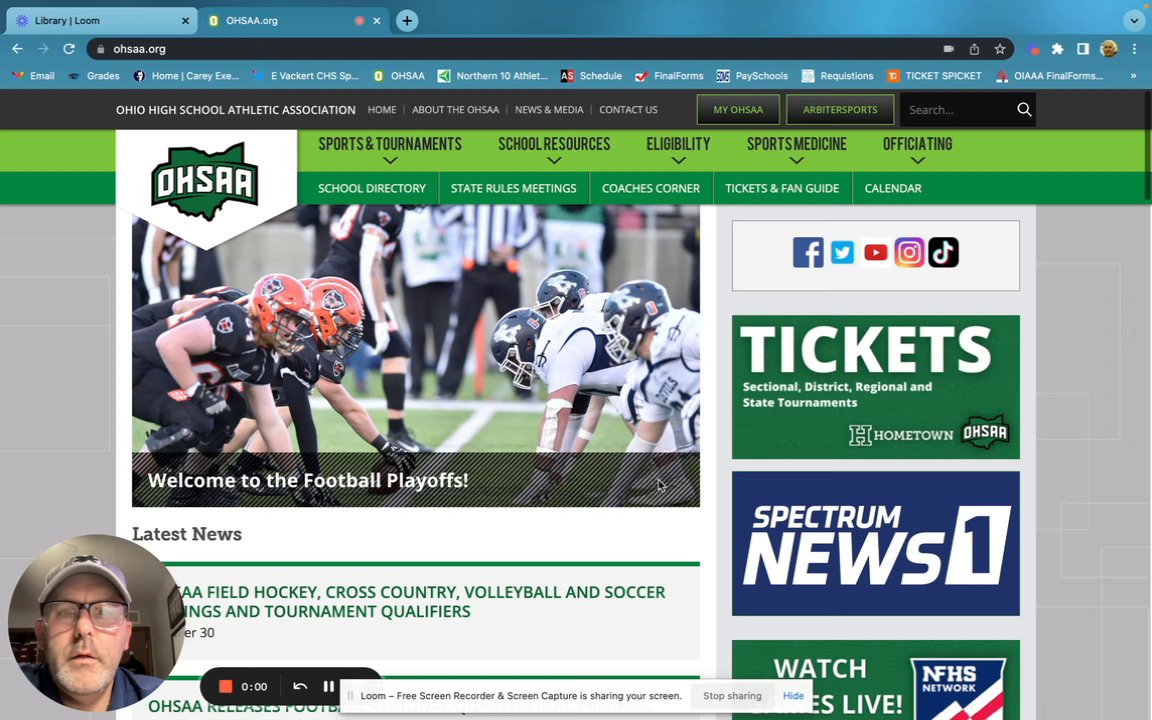Open About the OHSAA
This screenshot has width=1152, height=720.
(x=456, y=109)
